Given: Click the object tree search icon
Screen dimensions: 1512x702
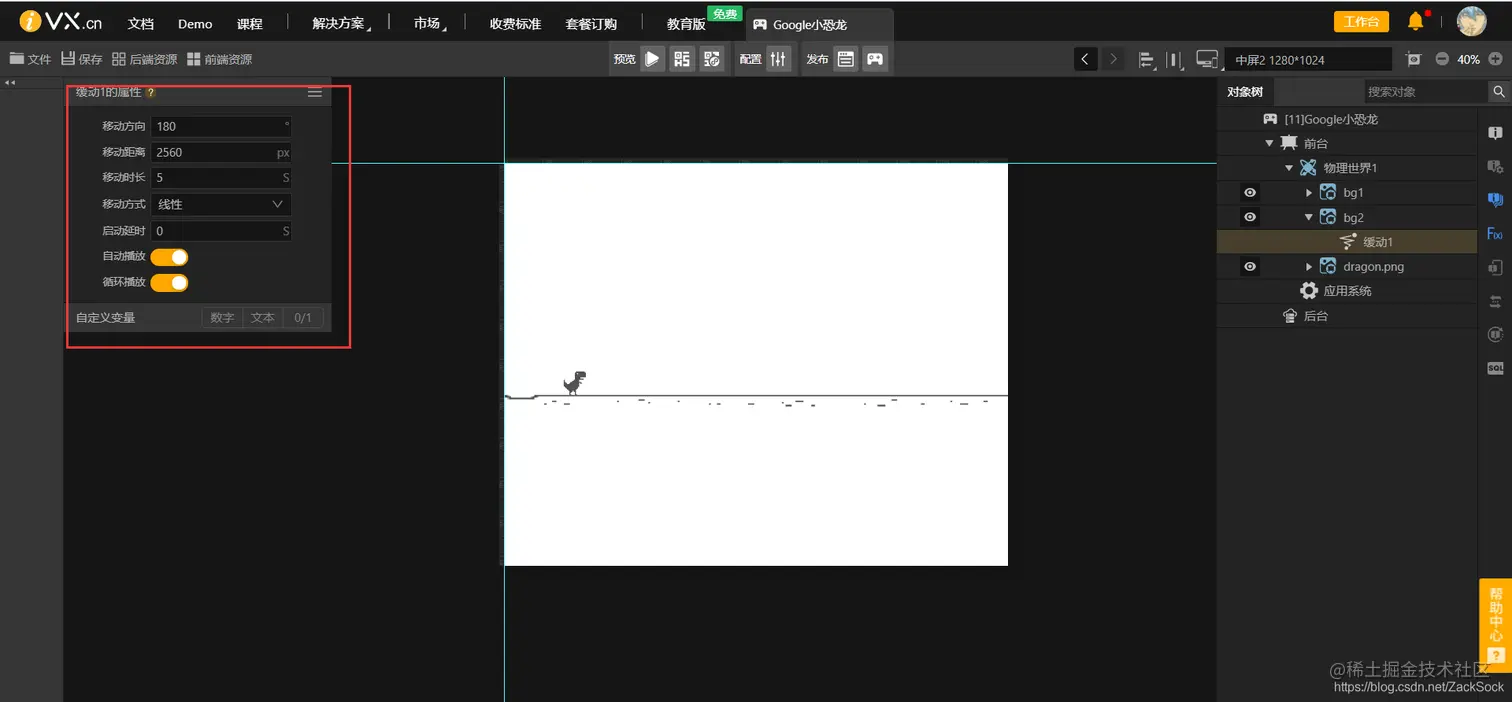Looking at the screenshot, I should click(1499, 91).
